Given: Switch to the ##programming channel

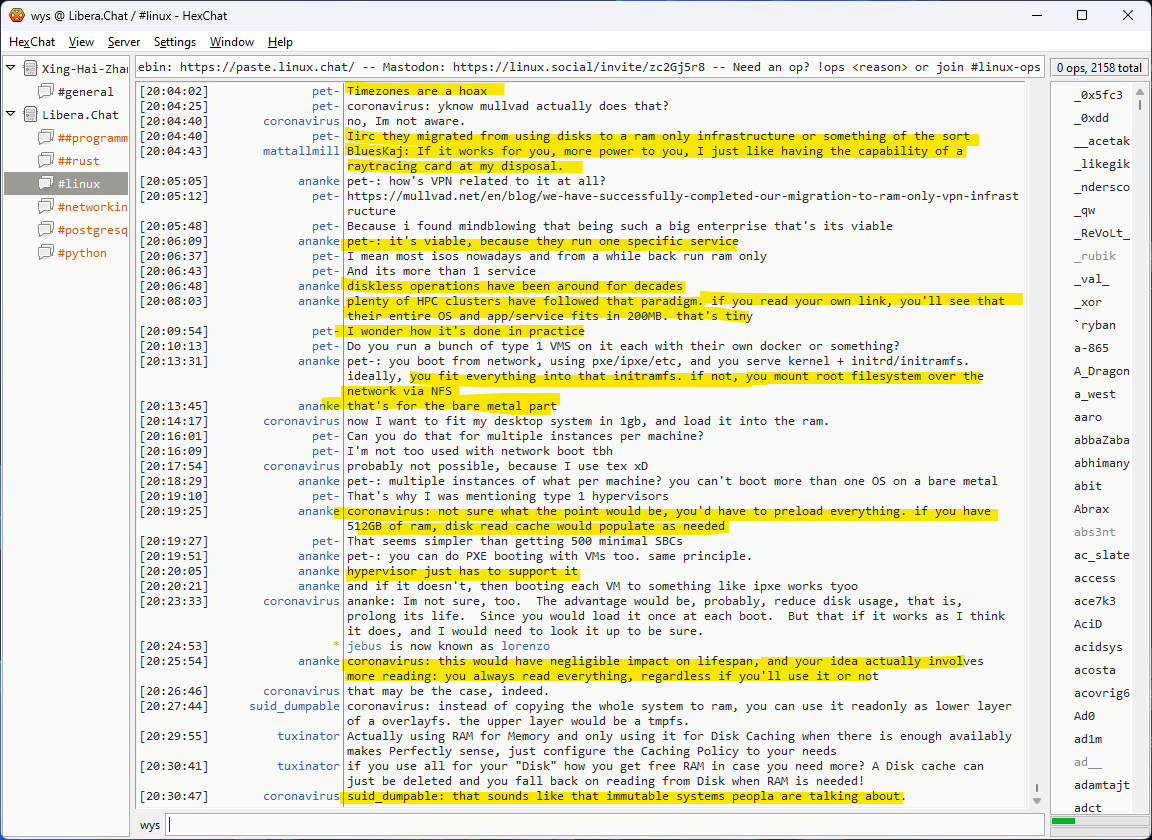Looking at the screenshot, I should coord(92,138).
